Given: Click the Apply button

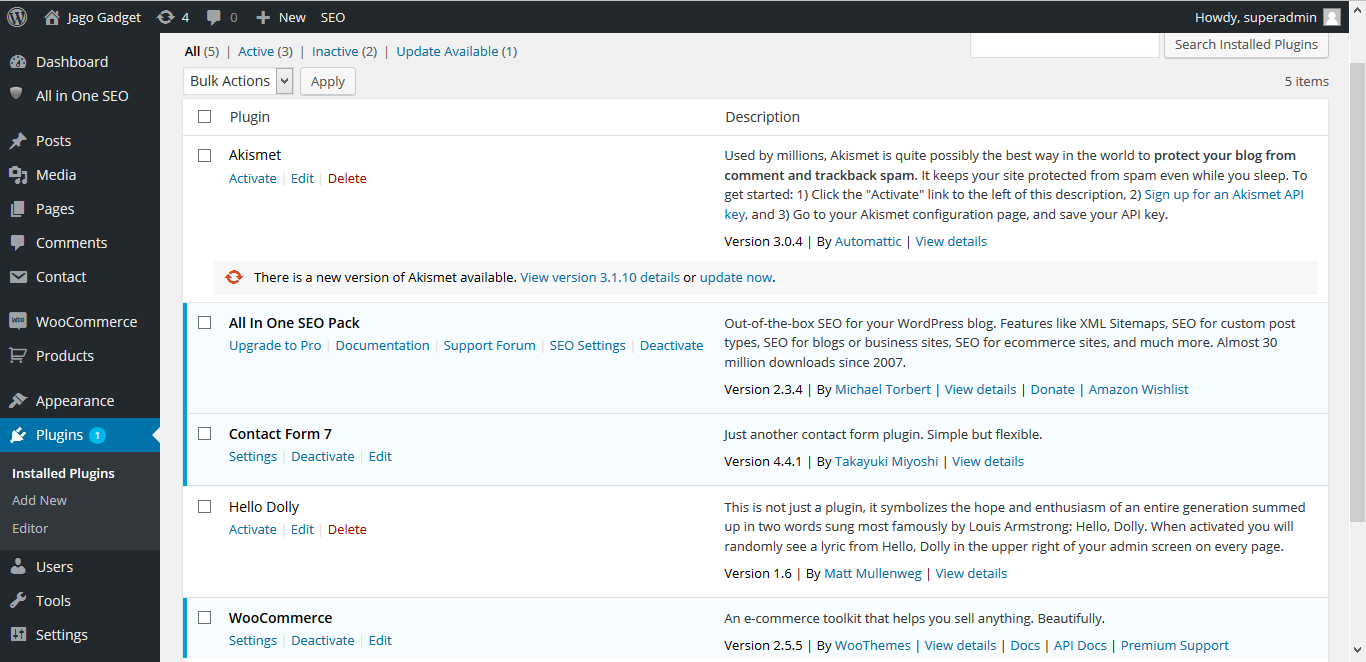Looking at the screenshot, I should click(328, 81).
